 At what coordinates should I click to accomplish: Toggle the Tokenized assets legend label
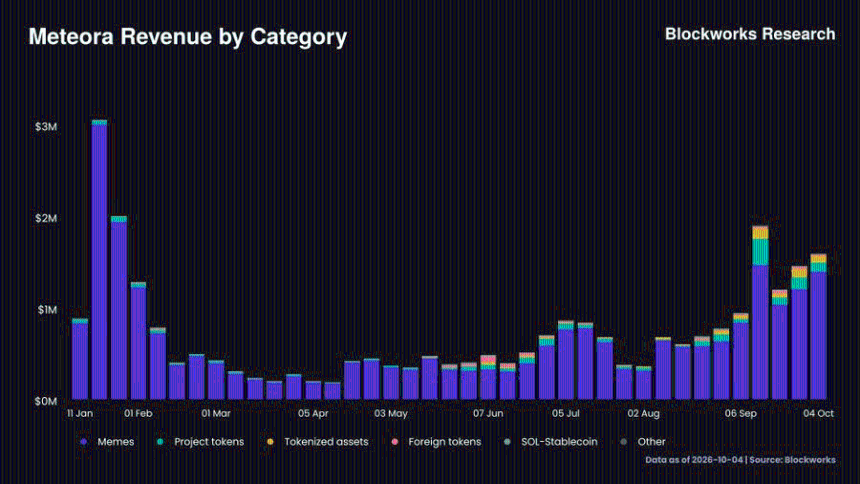[x=326, y=442]
